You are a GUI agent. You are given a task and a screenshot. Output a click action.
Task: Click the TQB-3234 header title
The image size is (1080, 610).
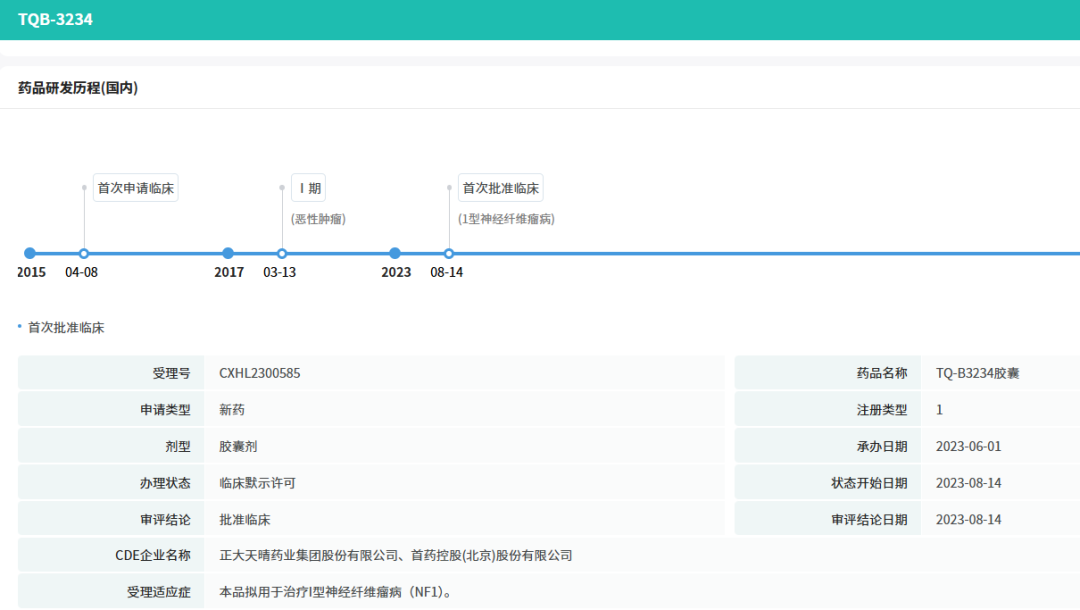[55, 19]
